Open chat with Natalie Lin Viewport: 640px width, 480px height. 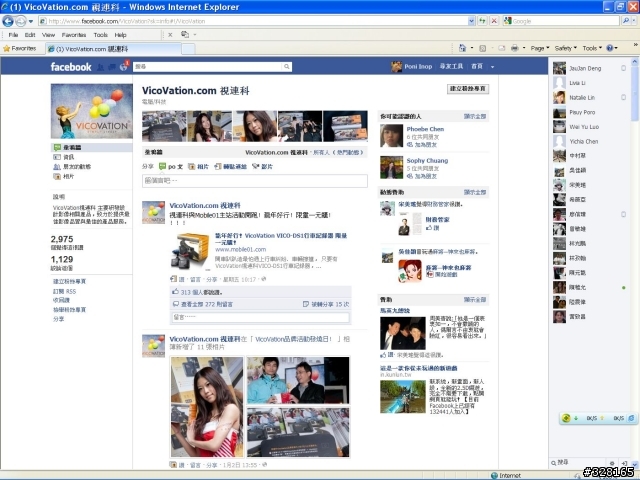[x=590, y=98]
